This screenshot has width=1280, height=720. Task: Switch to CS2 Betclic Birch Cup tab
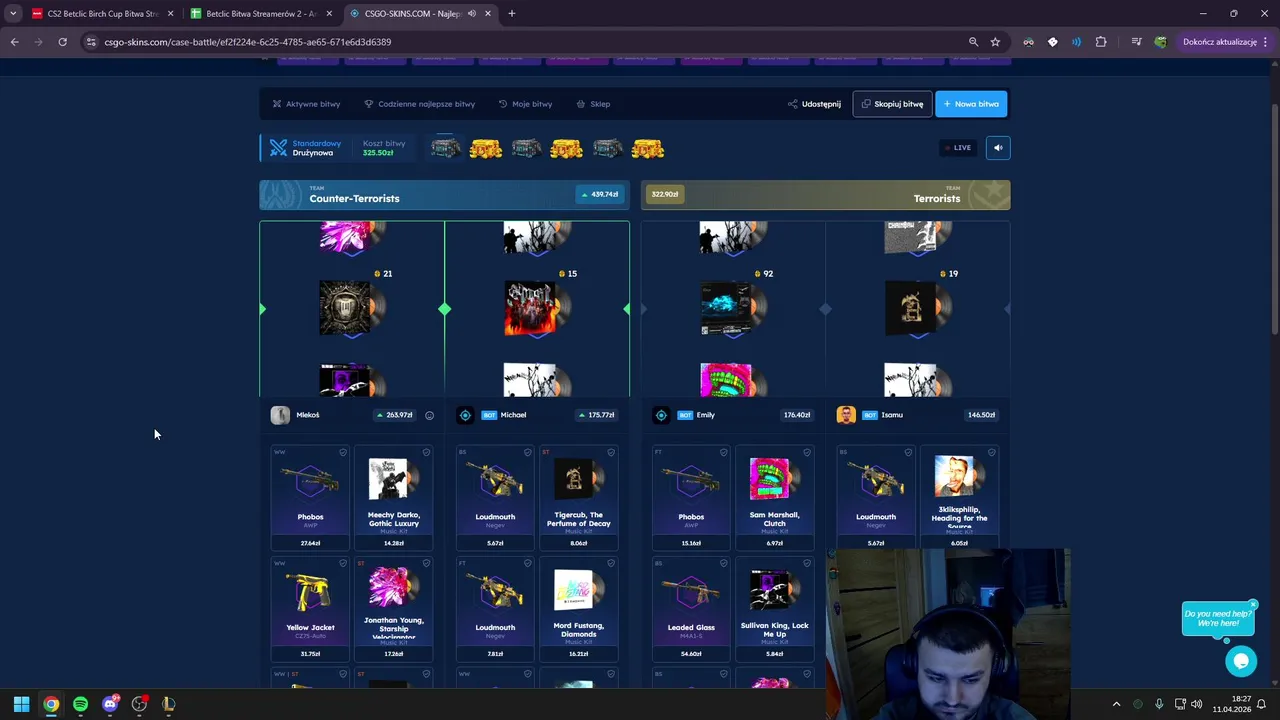100,14
